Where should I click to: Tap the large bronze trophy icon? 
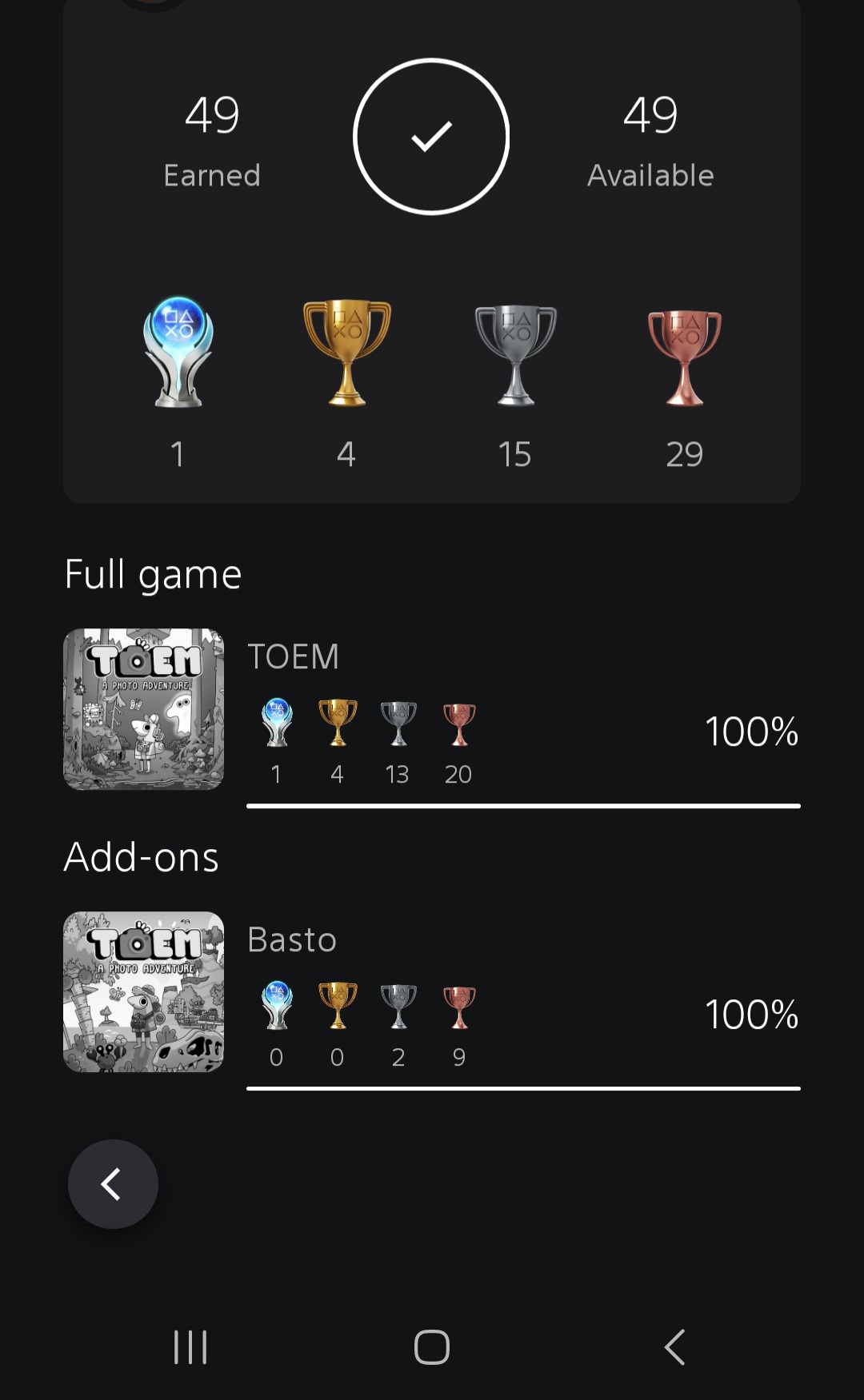coord(684,356)
